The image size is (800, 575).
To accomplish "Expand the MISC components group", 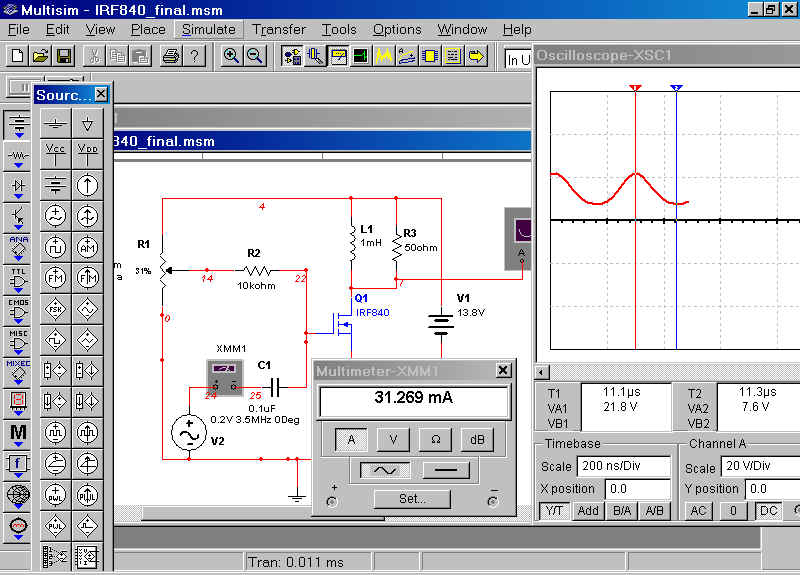I will 18,339.
